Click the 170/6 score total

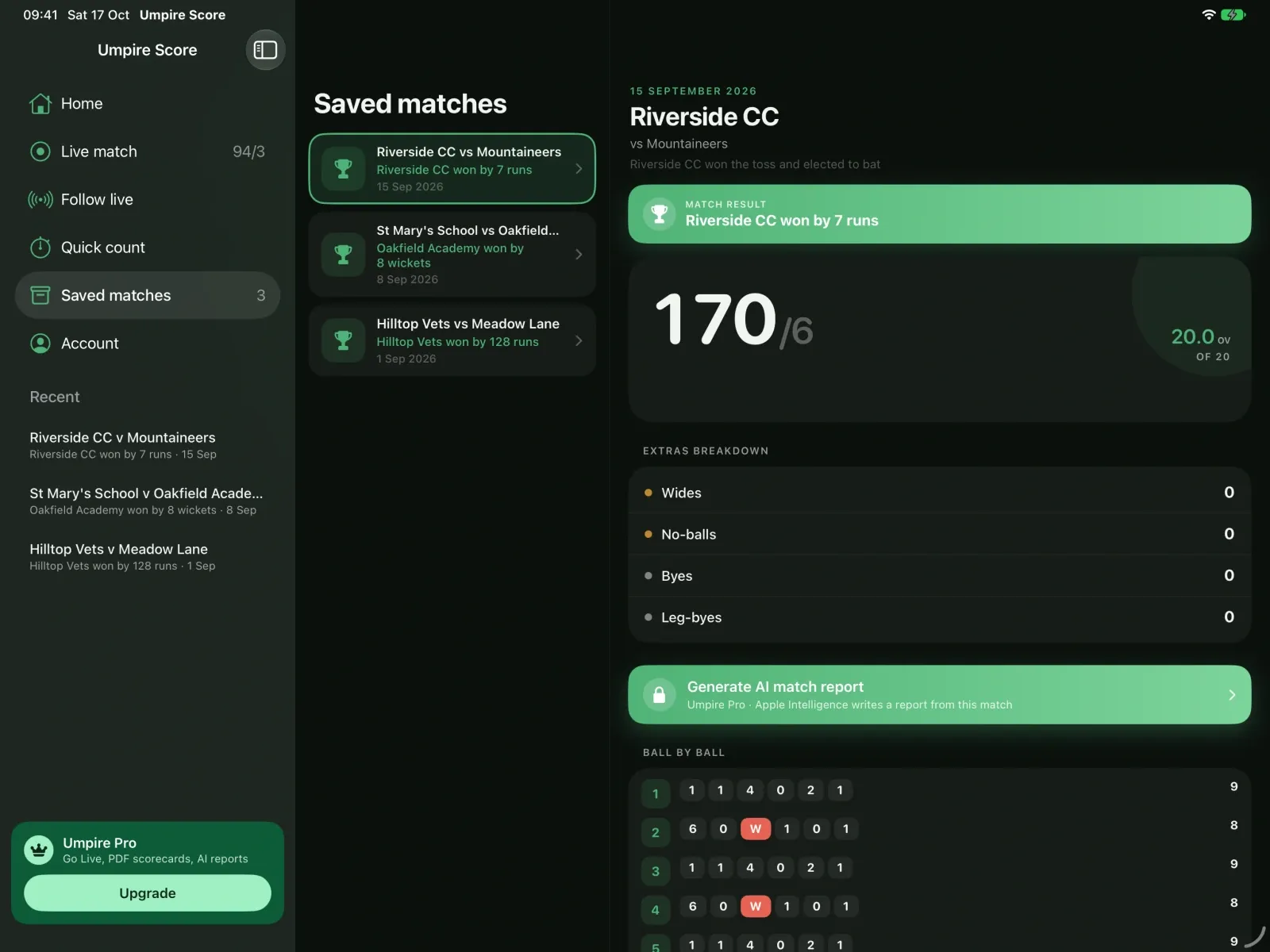(x=734, y=320)
